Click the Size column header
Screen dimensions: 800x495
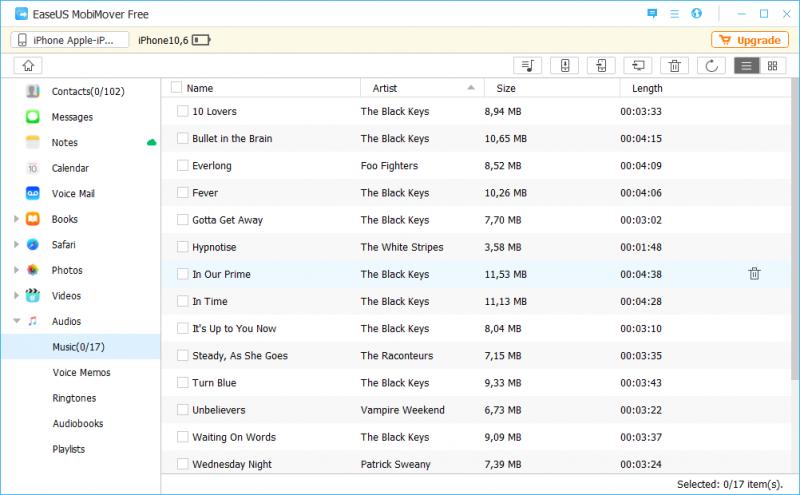tap(506, 88)
